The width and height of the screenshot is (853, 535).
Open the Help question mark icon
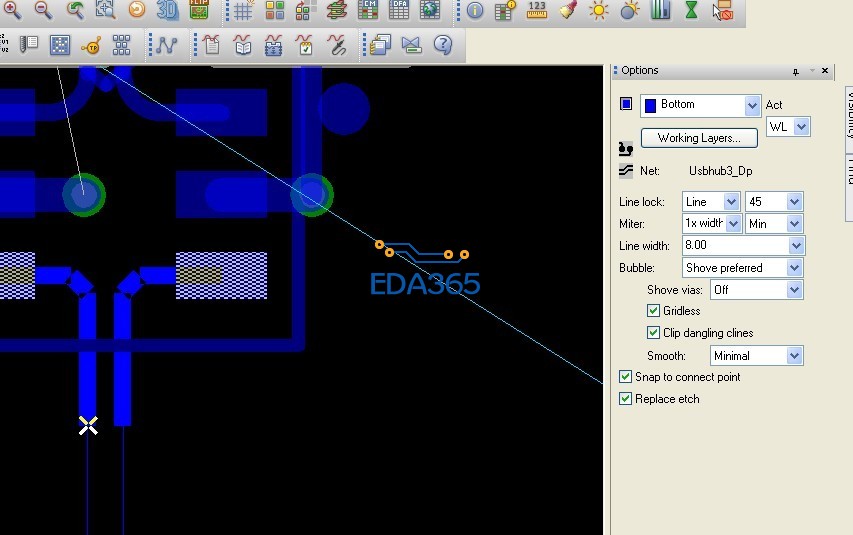pos(443,45)
